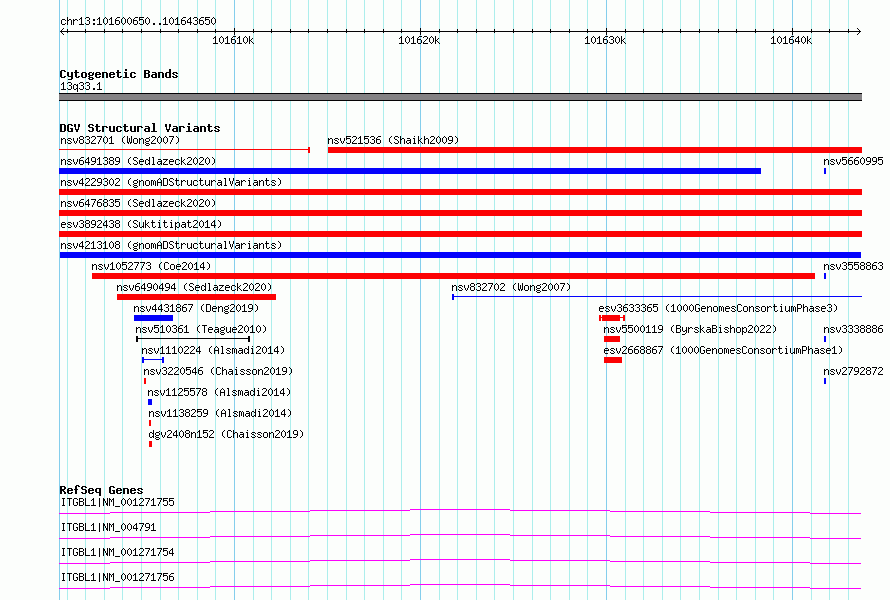Select nsv5500119 (ByrskaBishop2022) label
890x600 pixels.
click(690, 329)
